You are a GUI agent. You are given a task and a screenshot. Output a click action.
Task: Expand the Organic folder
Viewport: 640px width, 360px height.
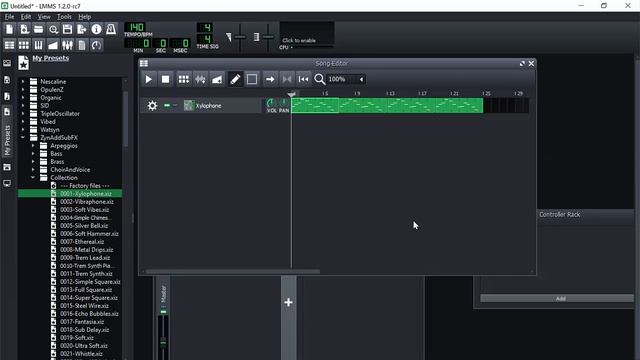(x=23, y=98)
